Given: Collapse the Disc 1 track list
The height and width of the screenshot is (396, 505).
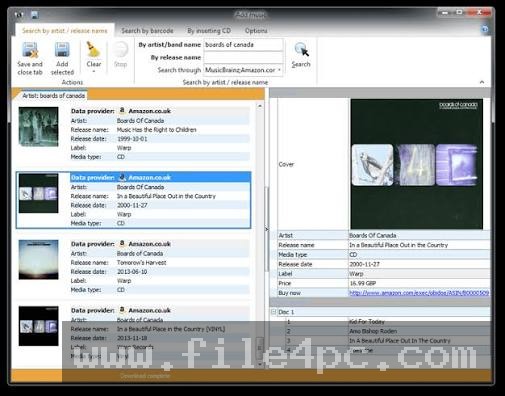Looking at the screenshot, I should [274, 312].
